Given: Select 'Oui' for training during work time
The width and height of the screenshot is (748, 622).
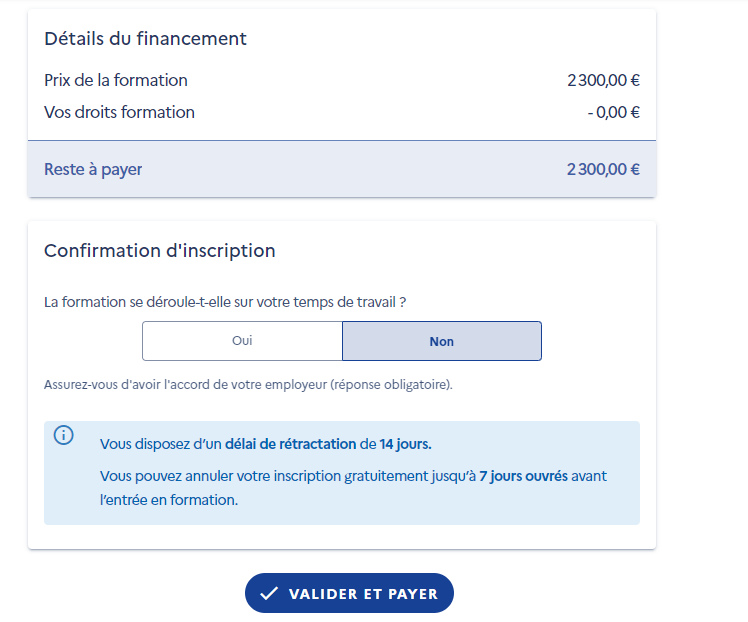Looking at the screenshot, I should 242,341.
